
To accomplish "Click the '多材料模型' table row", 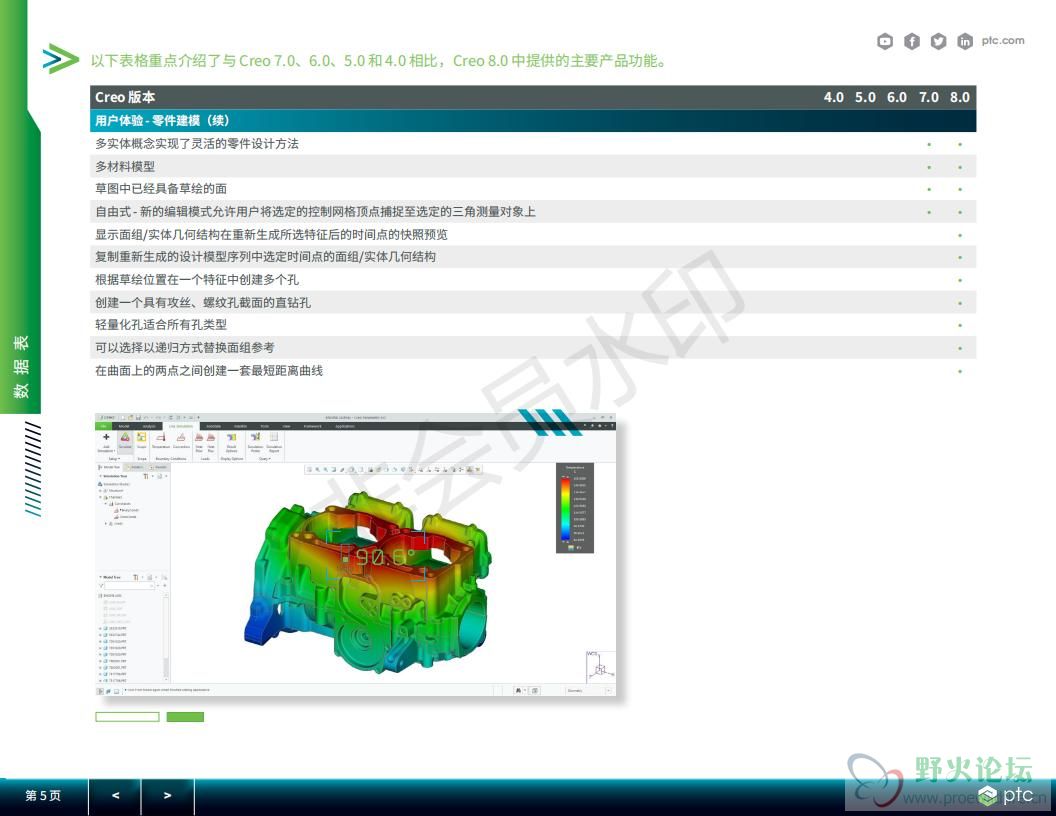I will [533, 166].
